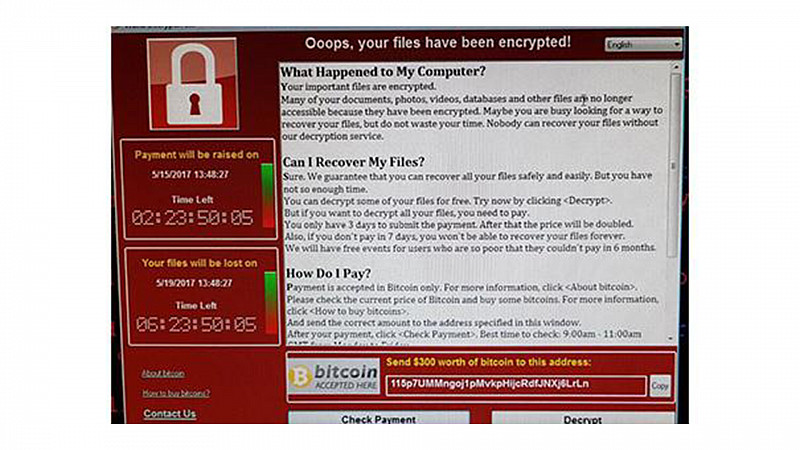The width and height of the screenshot is (800, 450).
Task: Click the files lost countdown timer
Action: tap(196, 324)
